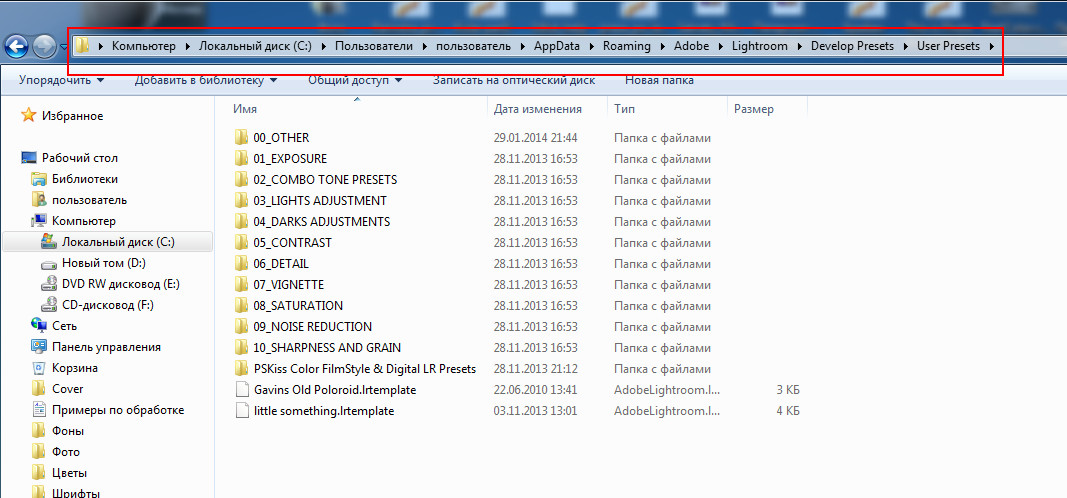
Task: Select the 08_SATURATION folder icon
Action: (x=241, y=305)
